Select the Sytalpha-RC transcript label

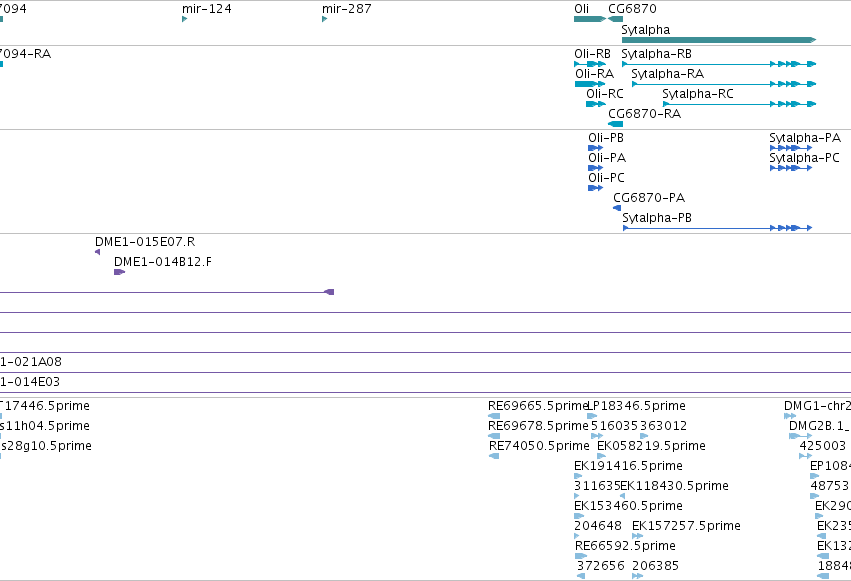tap(698, 94)
